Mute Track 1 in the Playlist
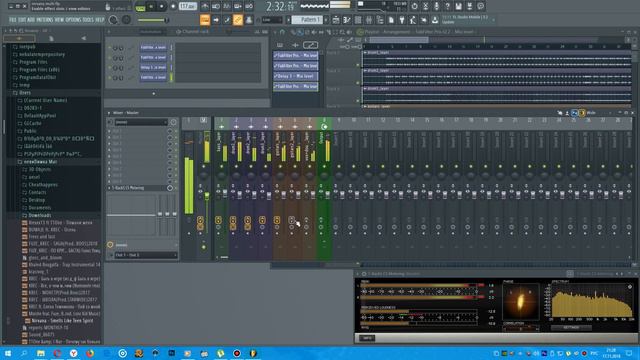 (x=358, y=64)
